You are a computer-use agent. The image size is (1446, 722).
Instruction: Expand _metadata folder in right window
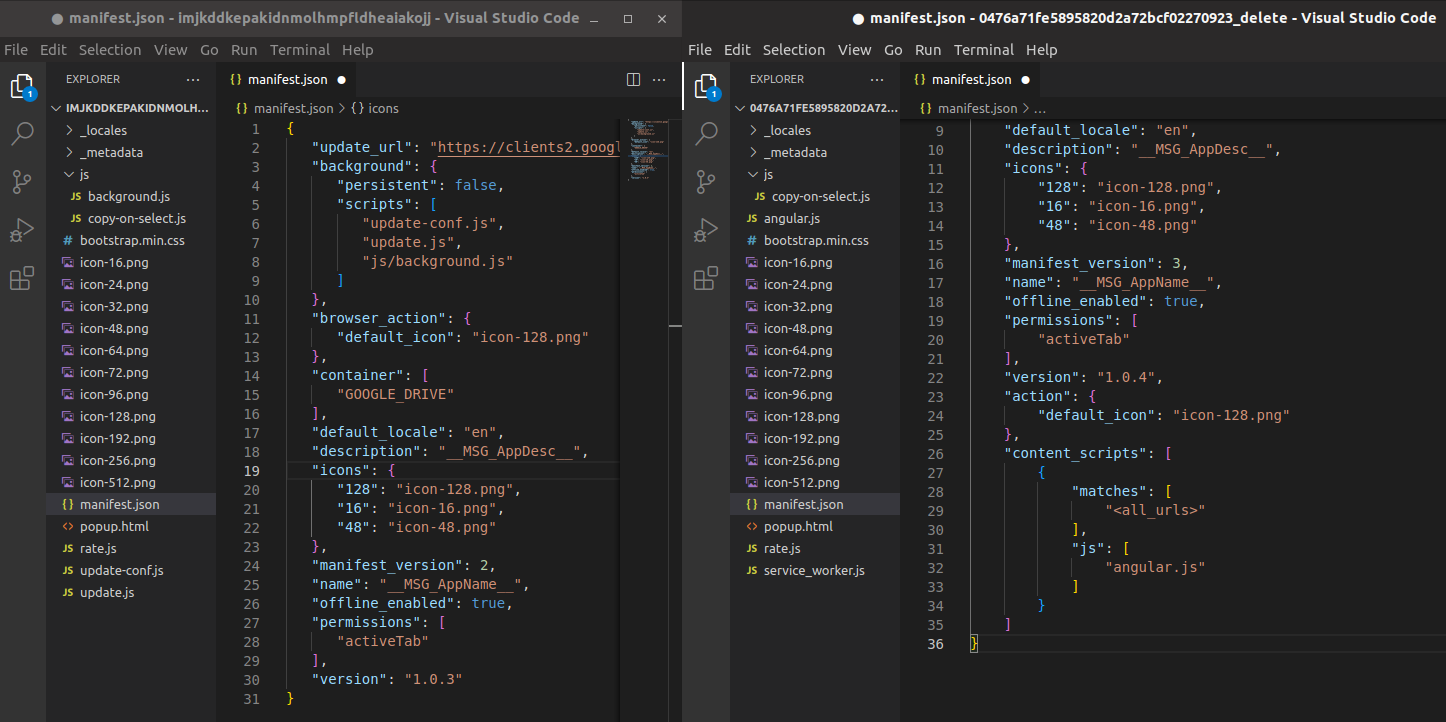(x=815, y=152)
